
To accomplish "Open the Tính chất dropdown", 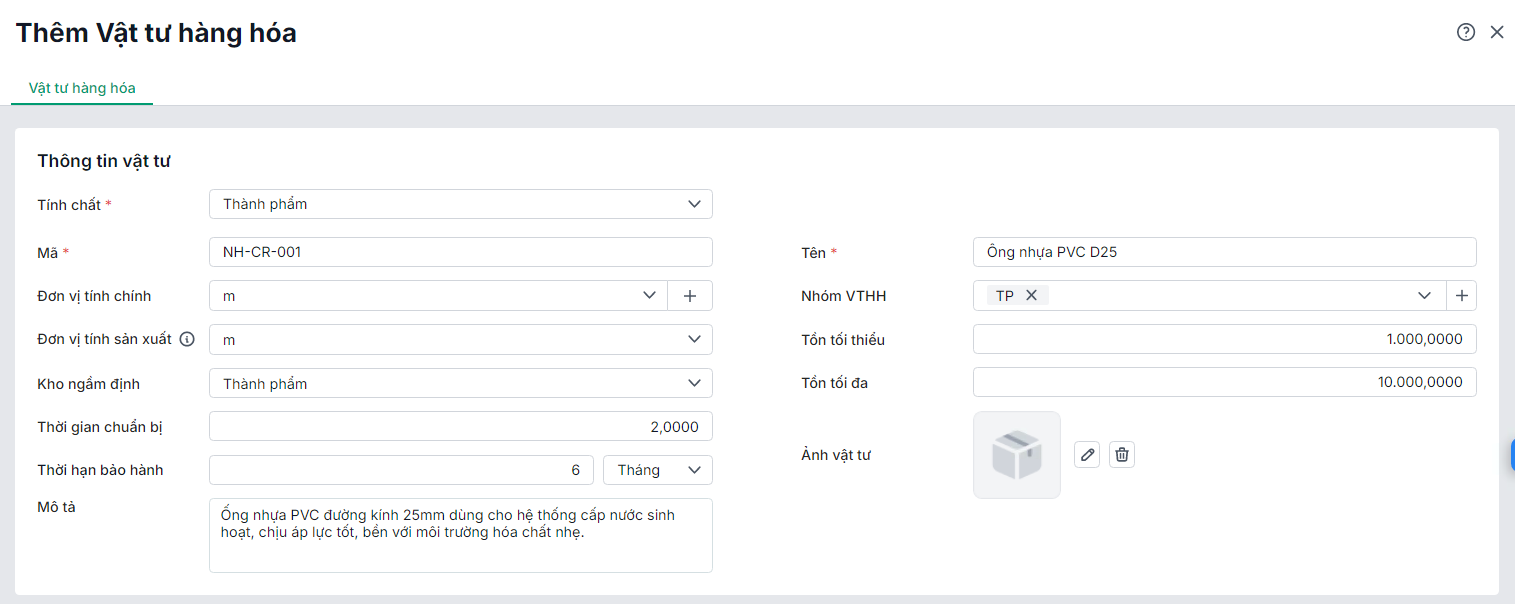I will 694,204.
